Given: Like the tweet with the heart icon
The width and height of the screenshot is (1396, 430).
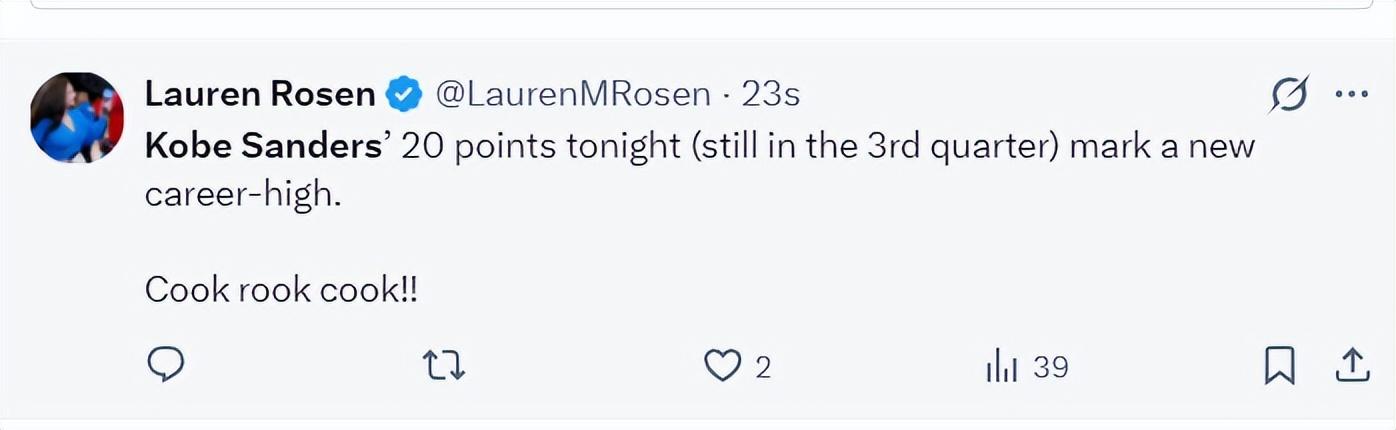Looking at the screenshot, I should point(721,366).
